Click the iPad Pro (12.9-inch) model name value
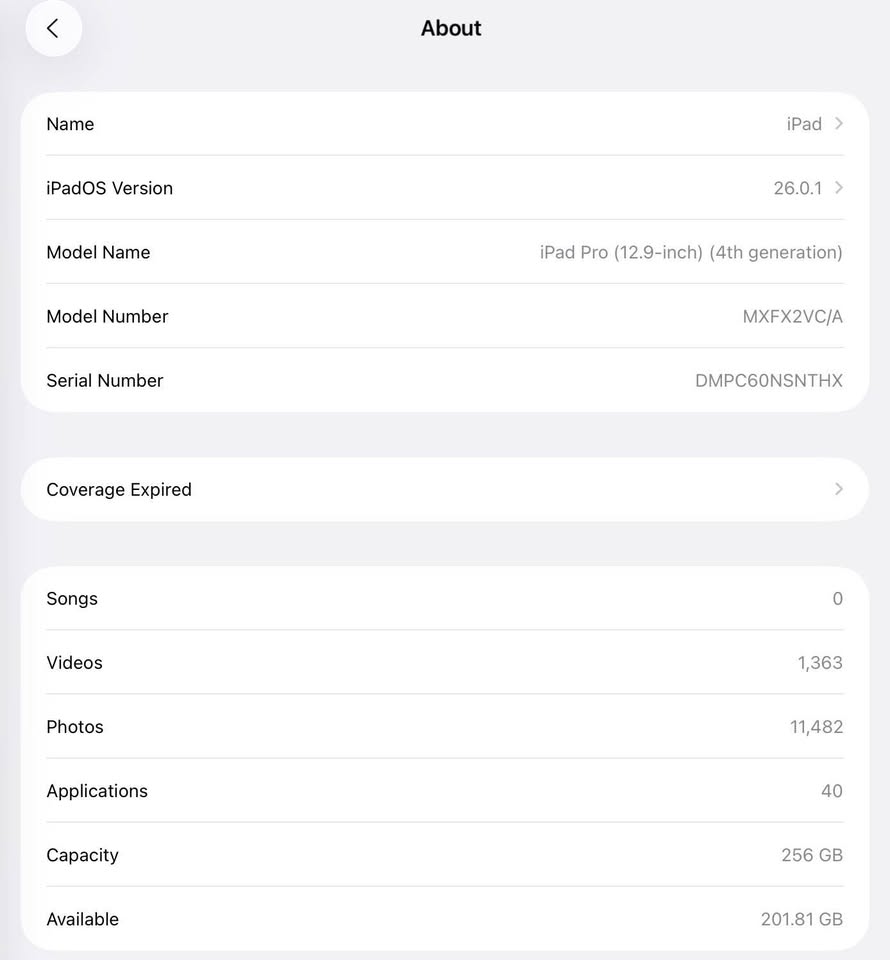 (691, 252)
